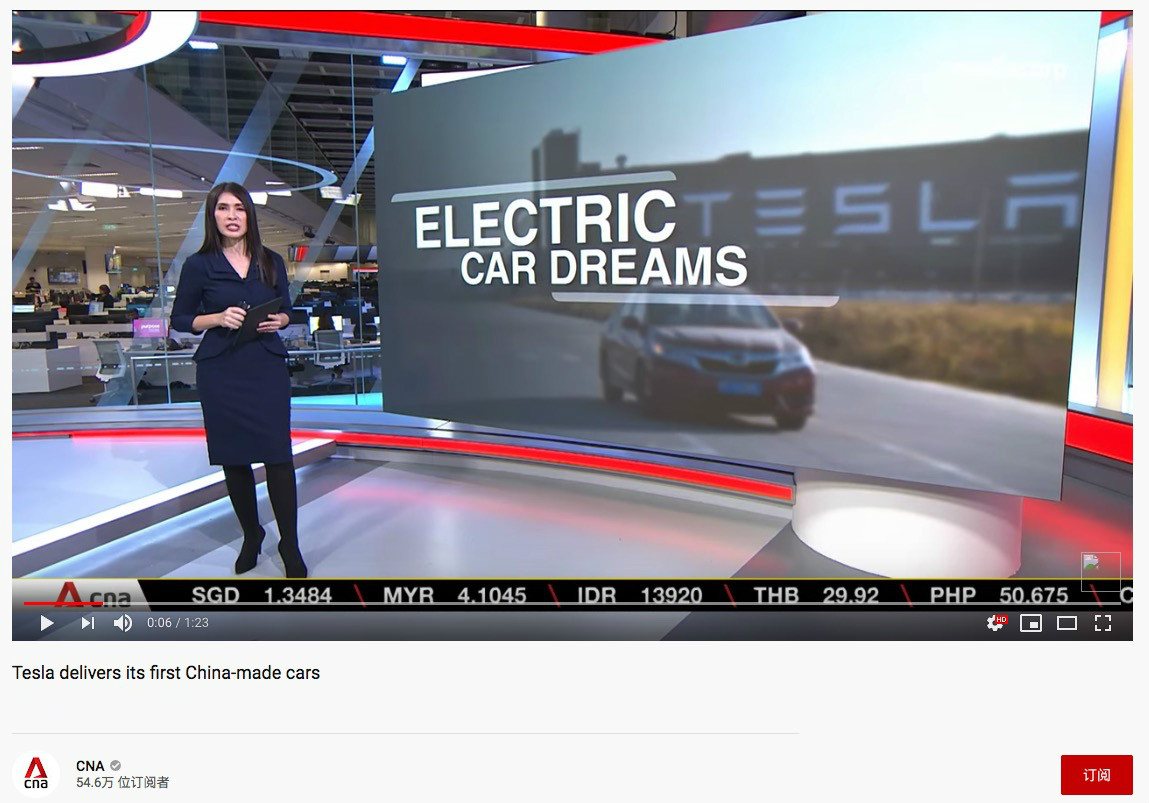Enable miniplayer mode
The height and width of the screenshot is (803, 1149).
1031,623
